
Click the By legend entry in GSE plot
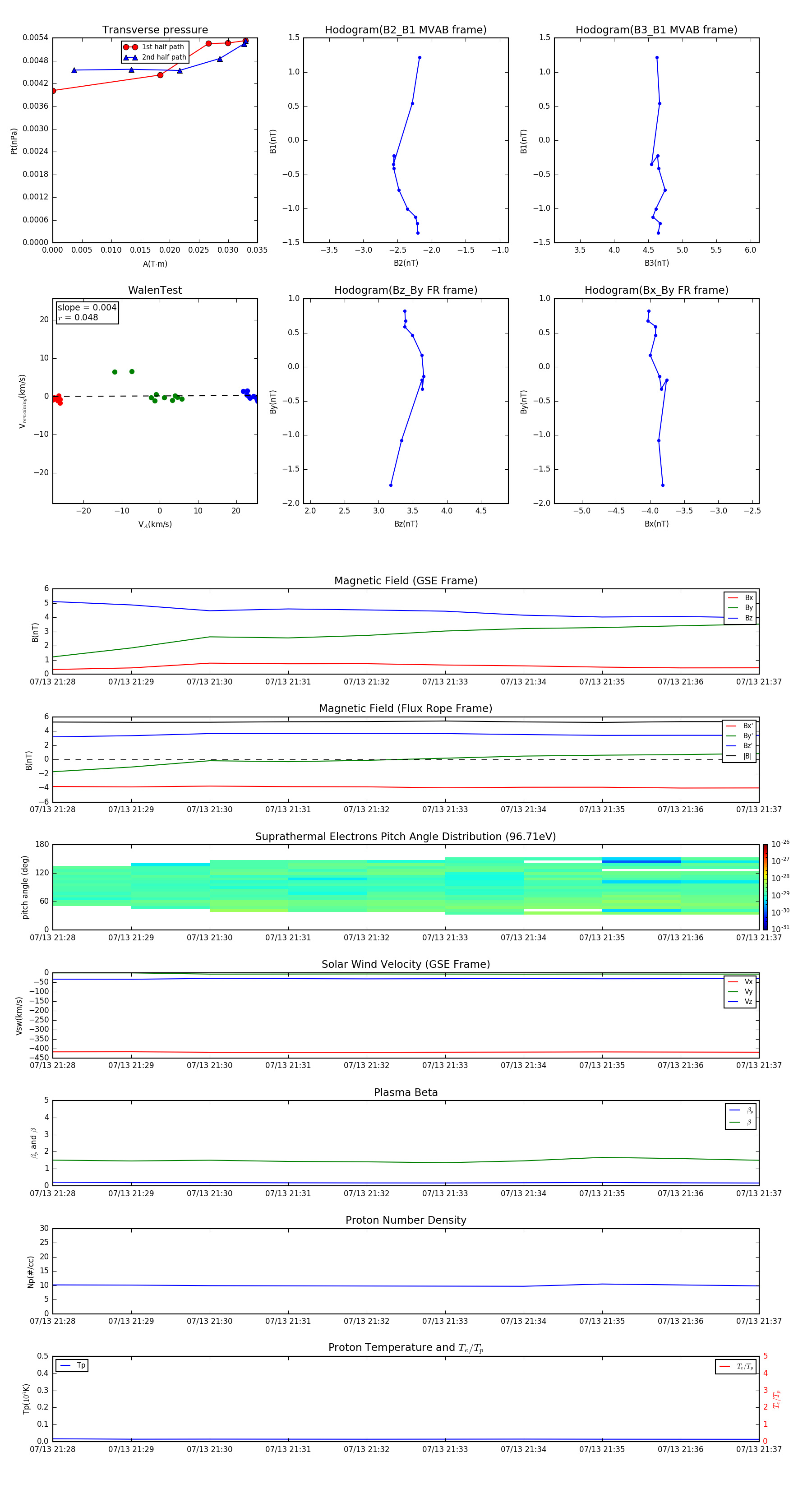(740, 608)
